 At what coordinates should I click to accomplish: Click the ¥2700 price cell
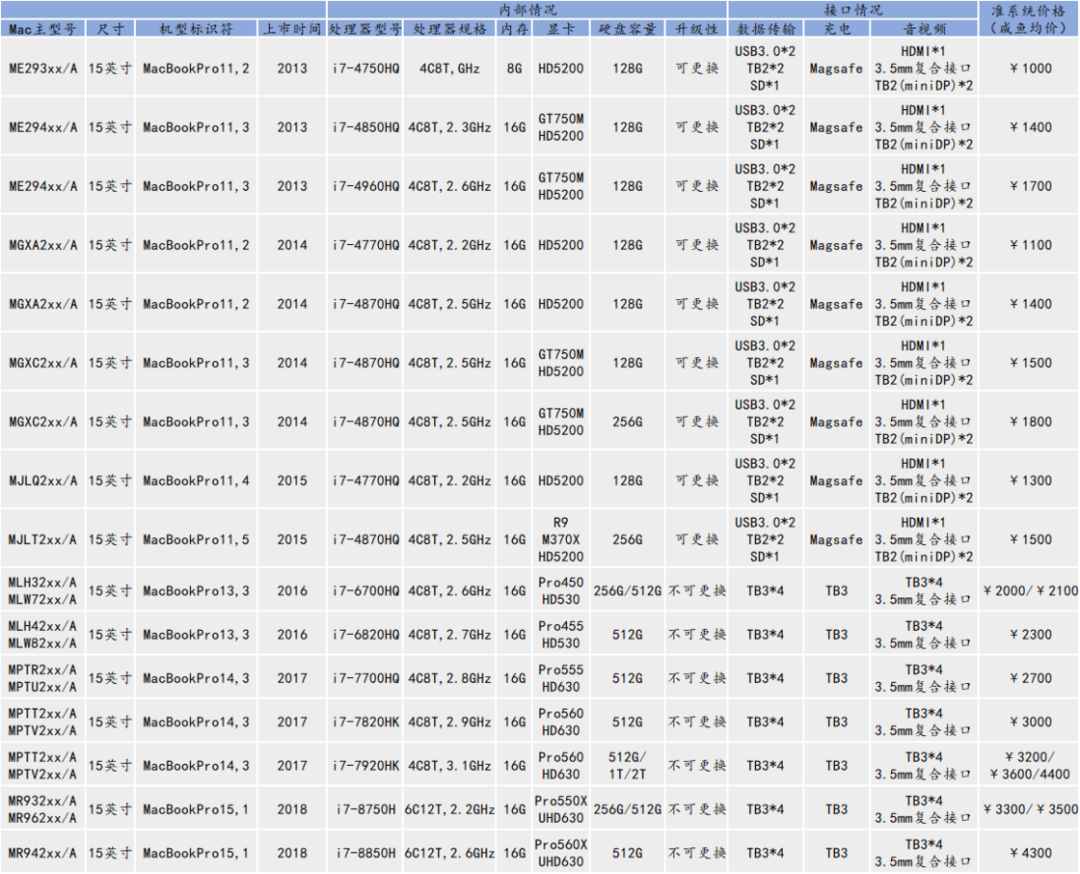pyautogui.click(x=1029, y=678)
